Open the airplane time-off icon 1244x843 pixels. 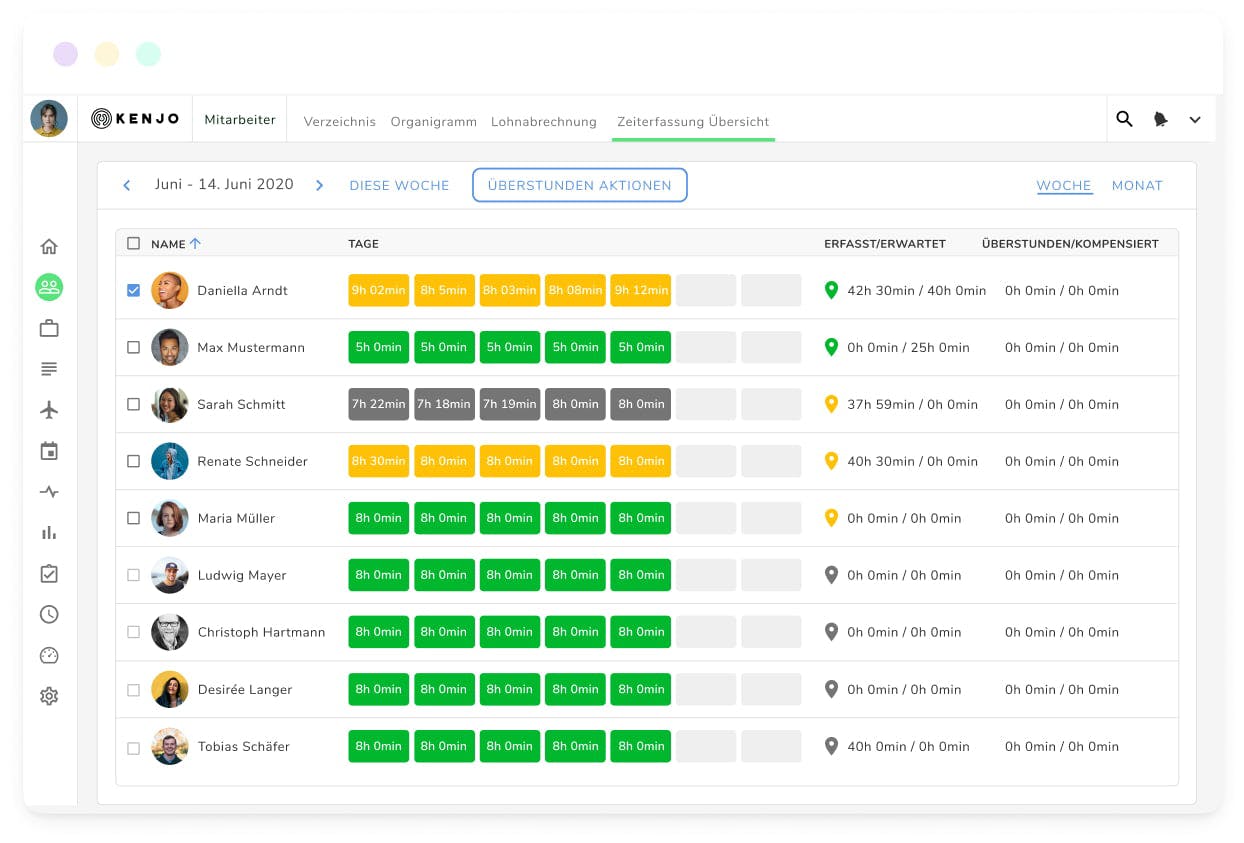49,410
